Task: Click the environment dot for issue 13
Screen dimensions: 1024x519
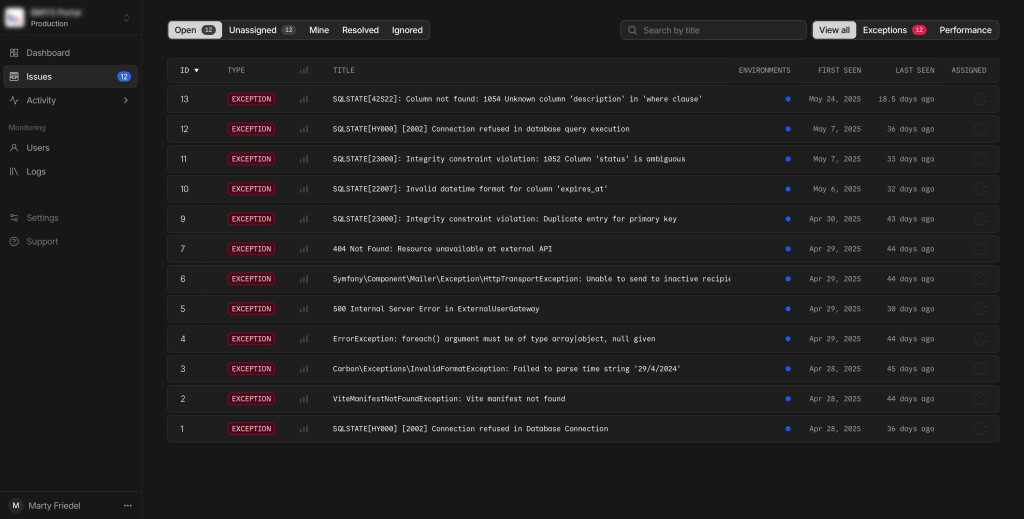Action: (788, 99)
